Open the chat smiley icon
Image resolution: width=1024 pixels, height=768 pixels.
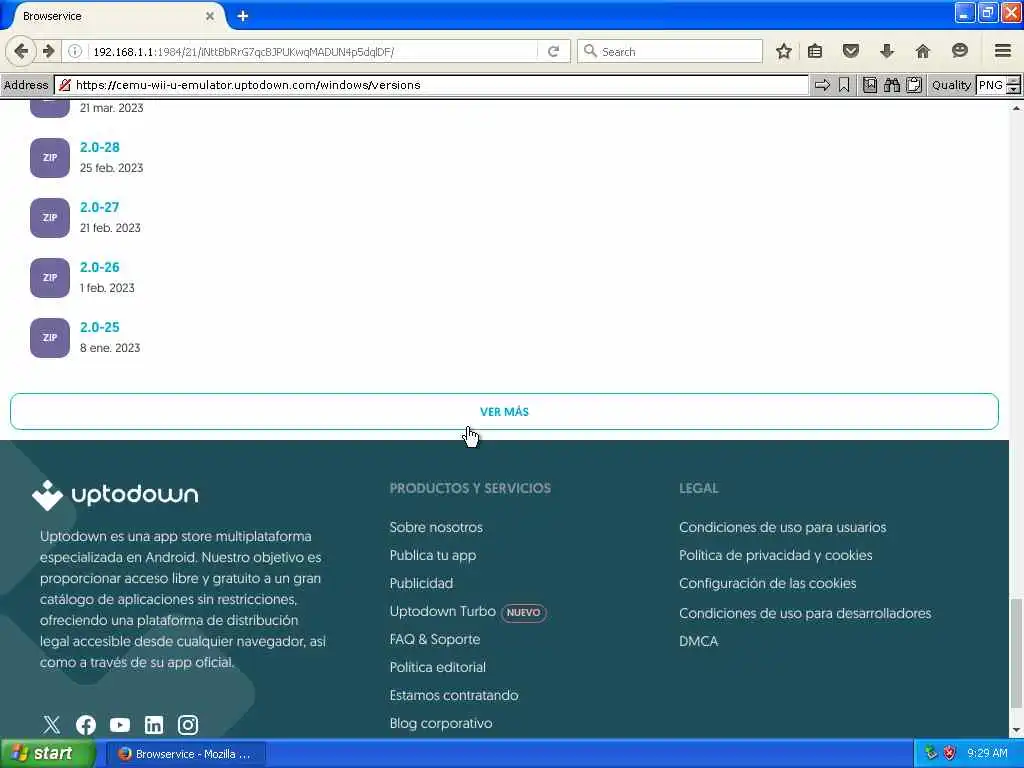pos(959,51)
